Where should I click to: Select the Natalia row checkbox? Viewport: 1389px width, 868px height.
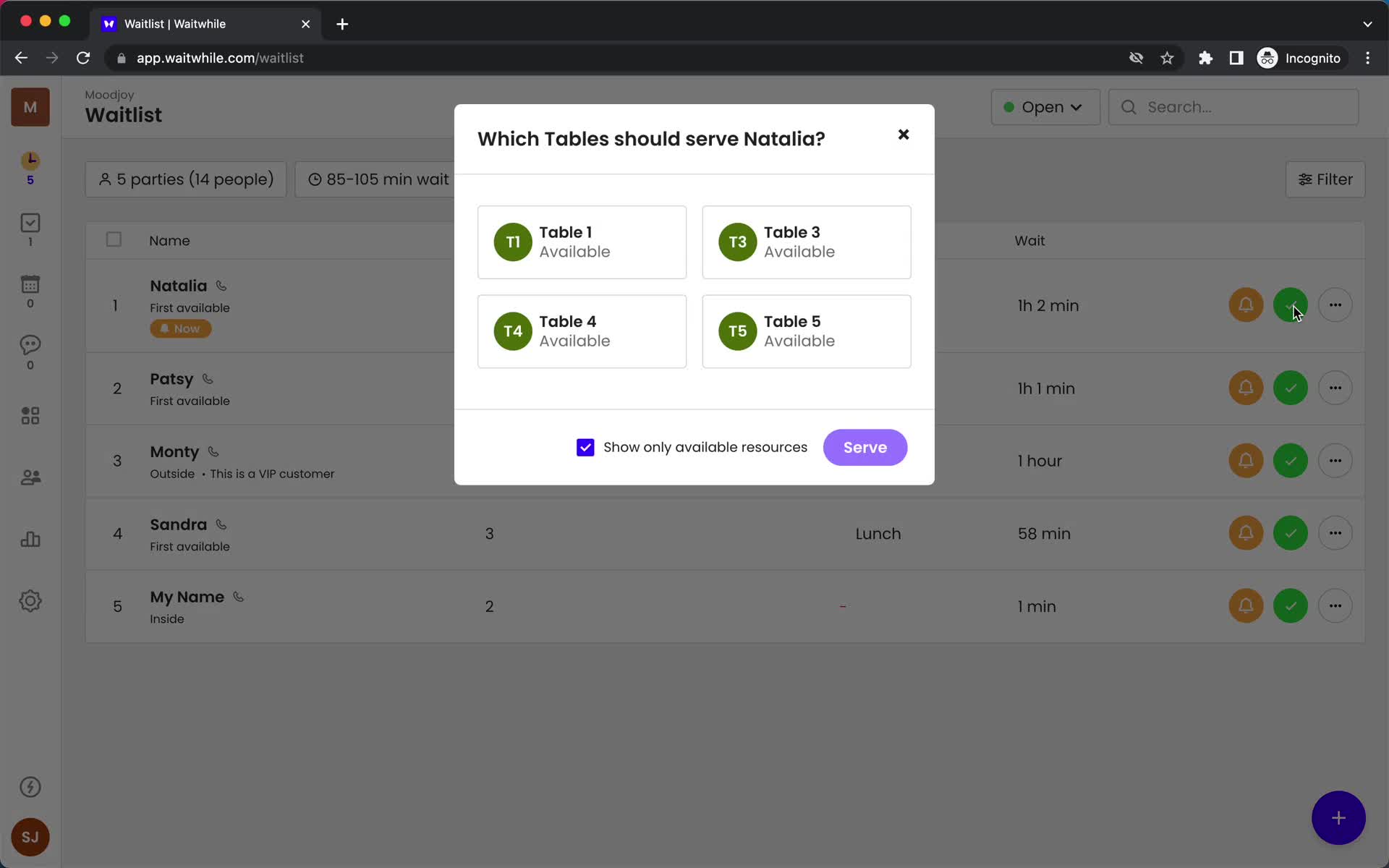(113, 305)
